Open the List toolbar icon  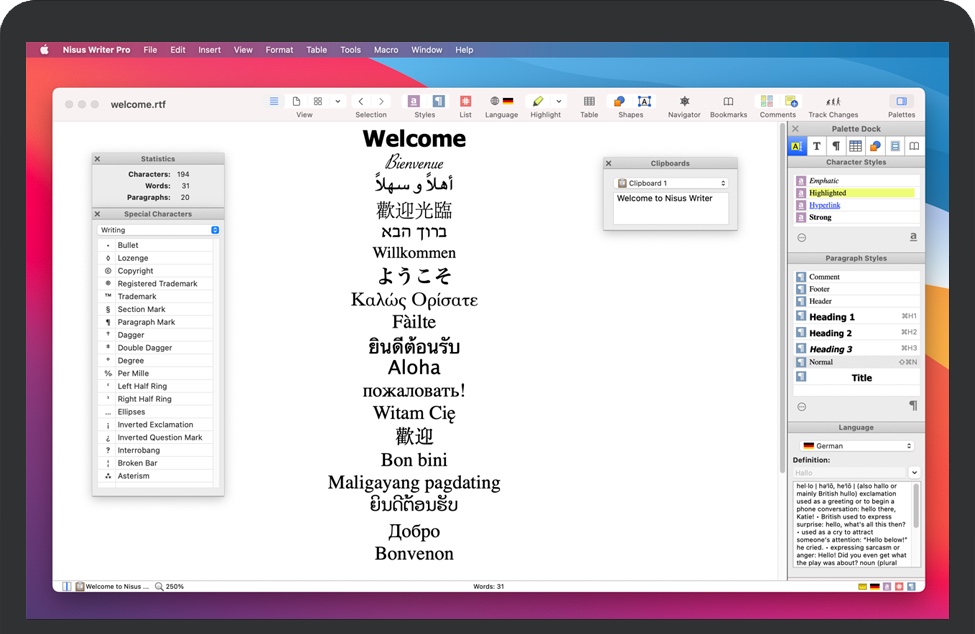click(465, 102)
